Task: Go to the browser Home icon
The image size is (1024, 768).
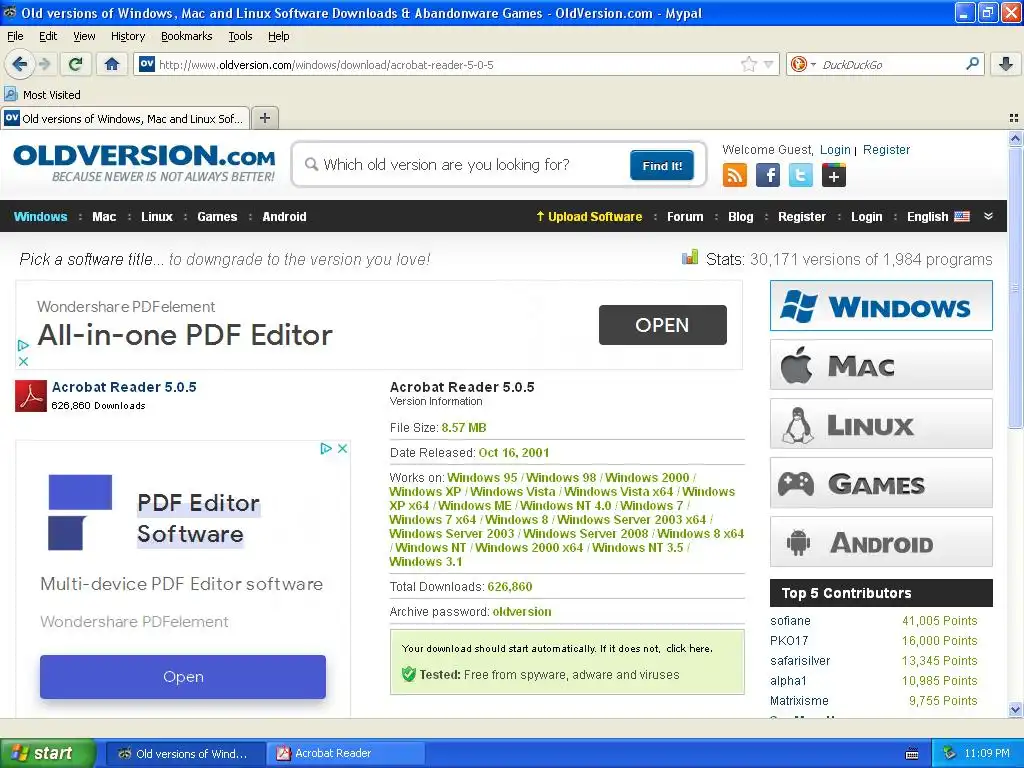Action: [x=112, y=64]
